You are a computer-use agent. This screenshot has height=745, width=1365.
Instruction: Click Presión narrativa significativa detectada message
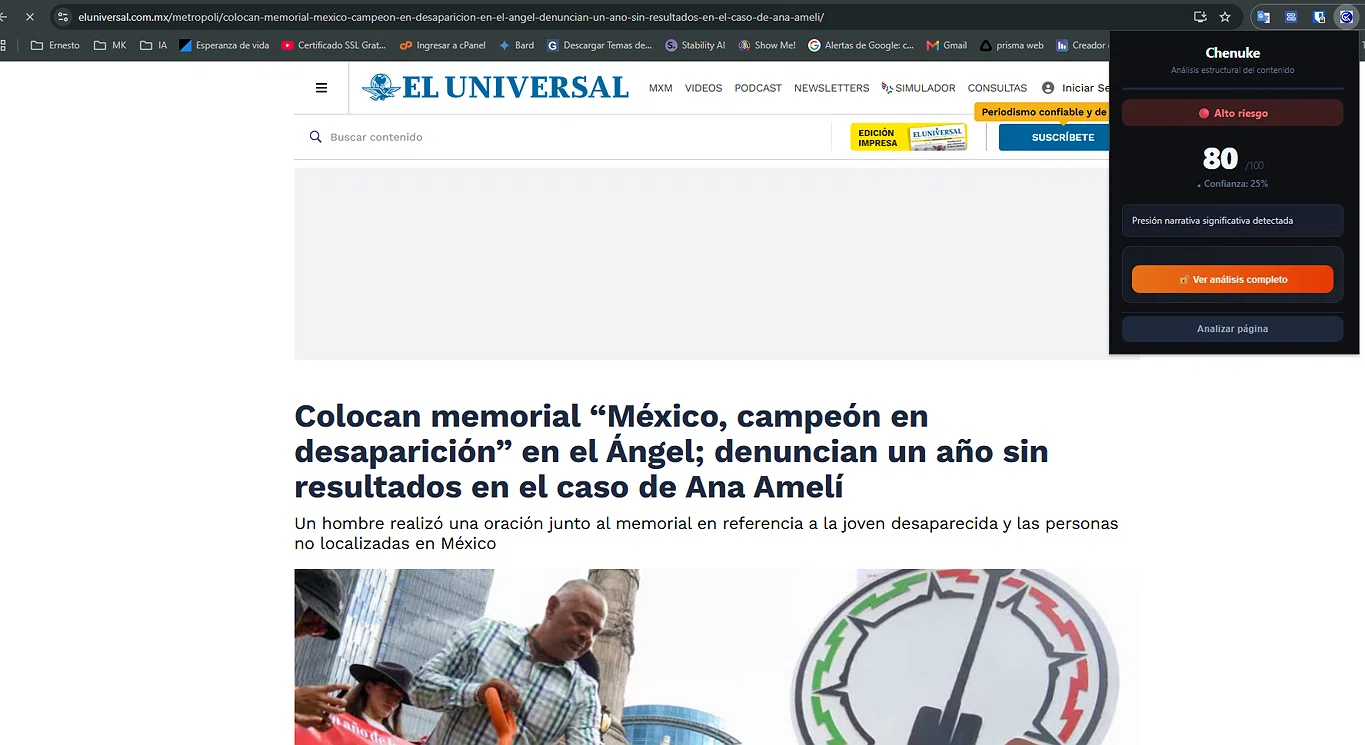pos(1232,221)
